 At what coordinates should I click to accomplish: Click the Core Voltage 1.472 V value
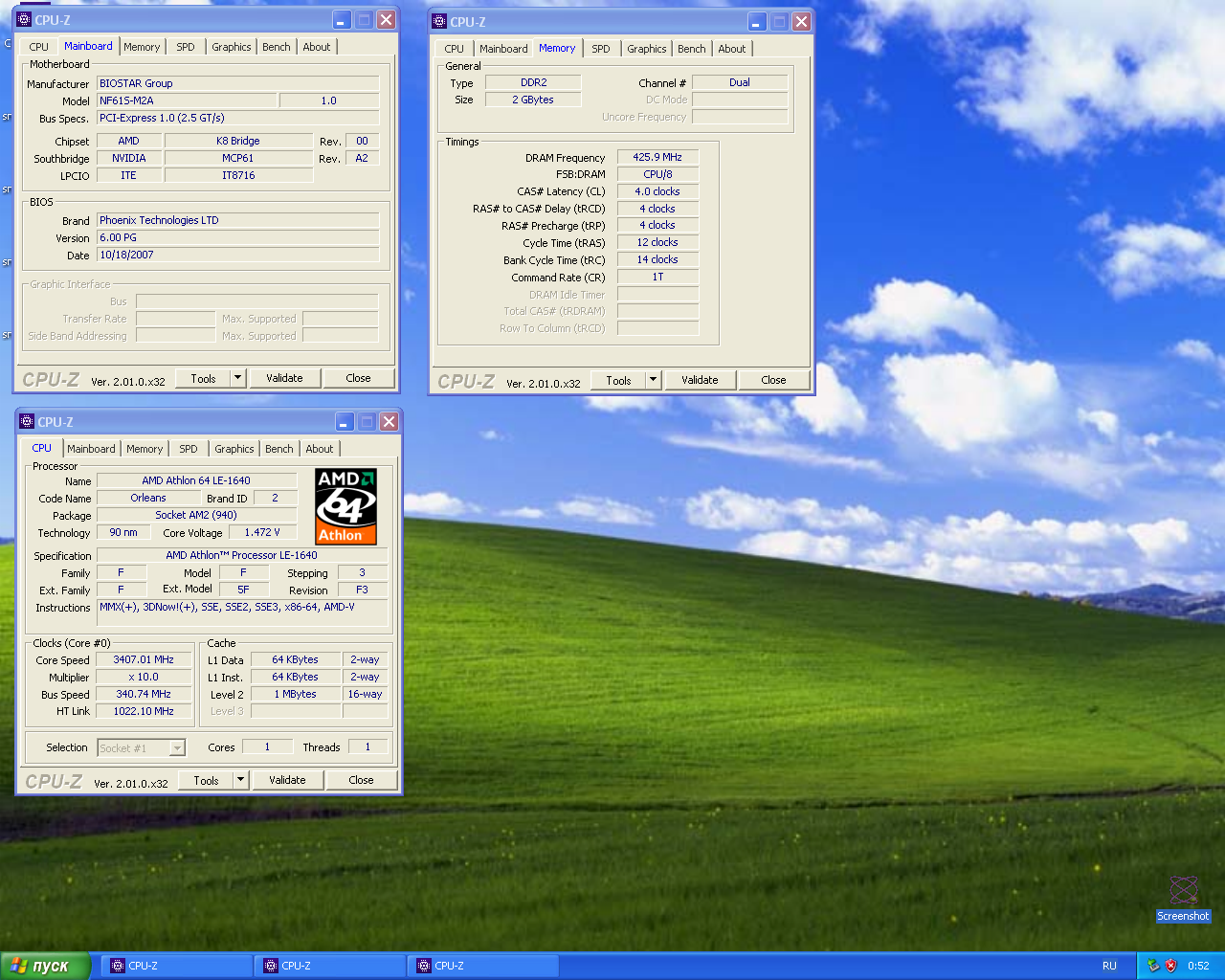coord(262,532)
